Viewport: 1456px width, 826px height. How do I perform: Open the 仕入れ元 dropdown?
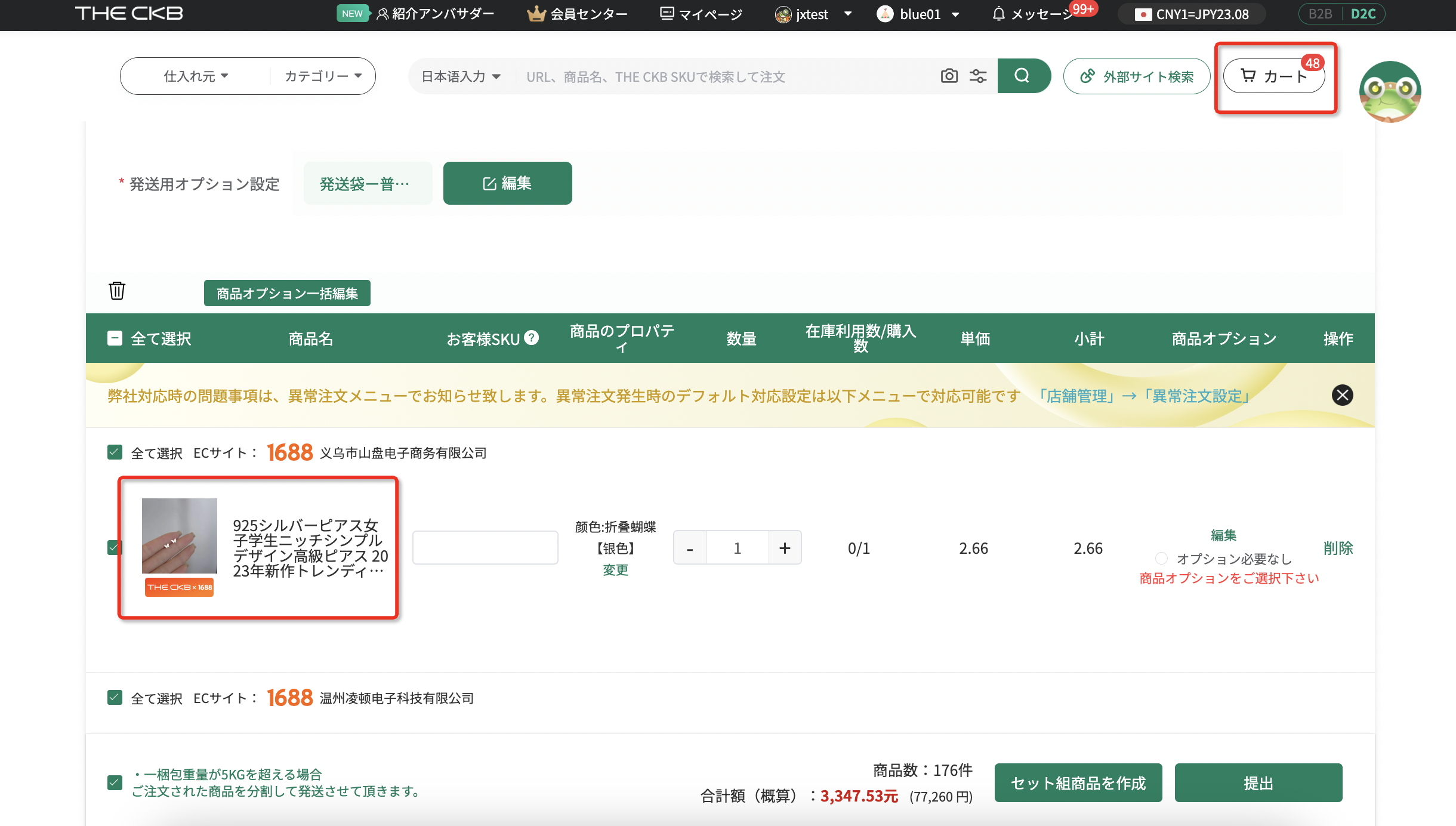point(196,76)
